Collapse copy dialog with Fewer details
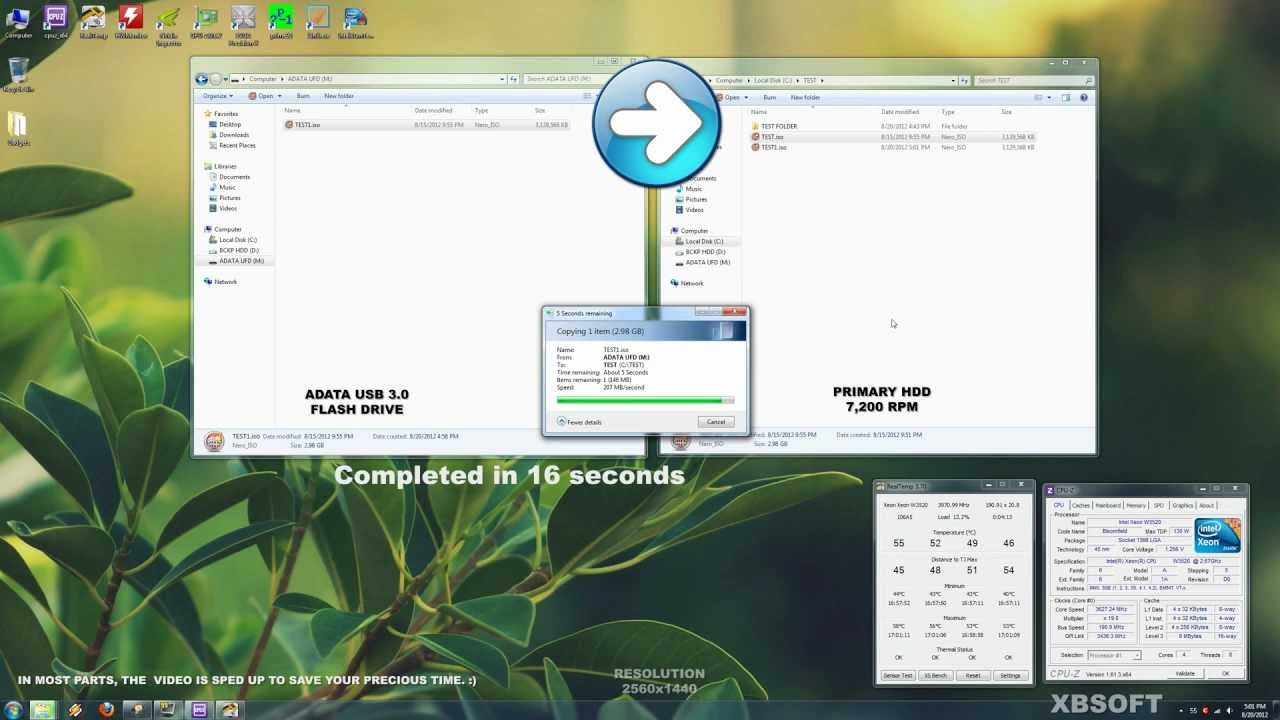The image size is (1280, 720). pyautogui.click(x=580, y=422)
